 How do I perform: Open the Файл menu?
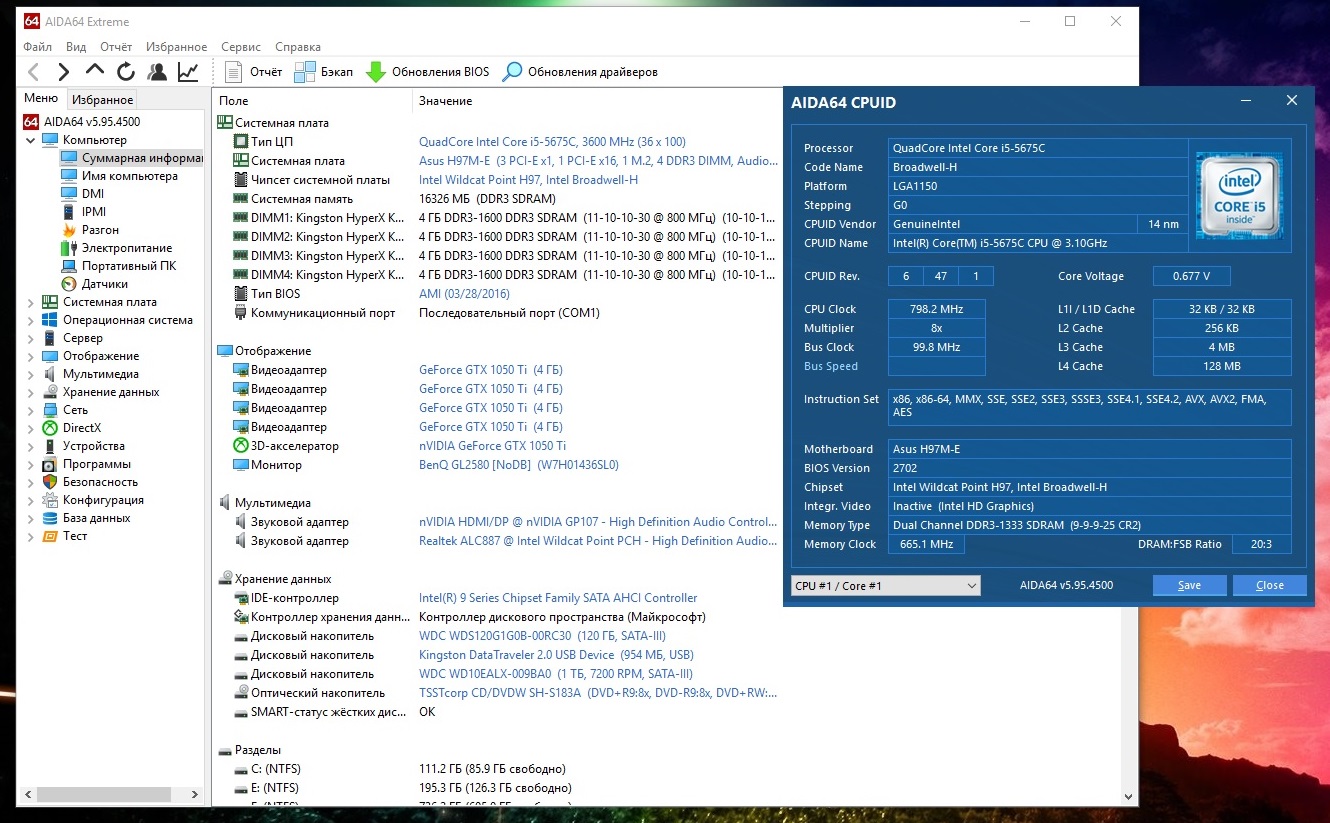[x=38, y=47]
